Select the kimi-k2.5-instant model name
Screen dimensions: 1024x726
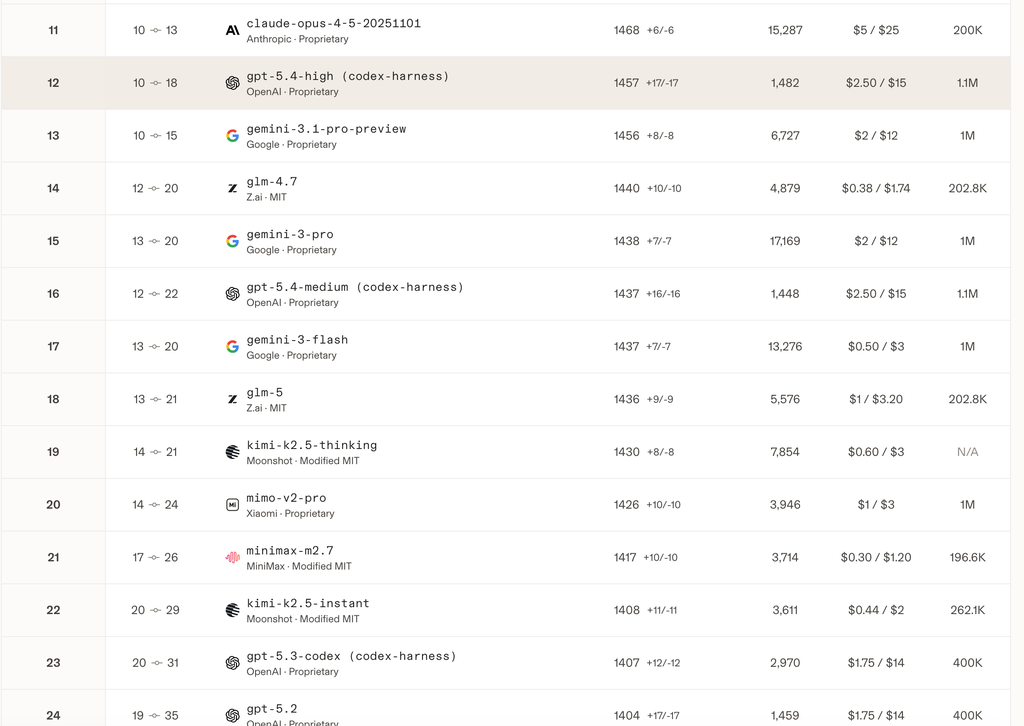pos(308,603)
